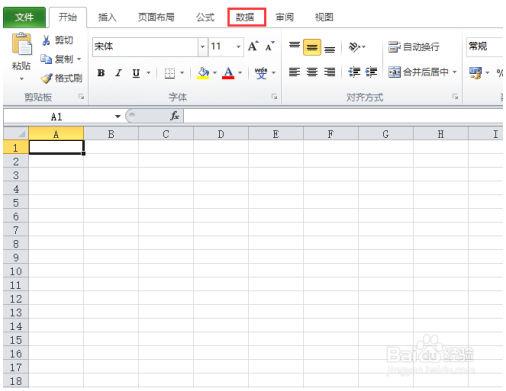Select the column D header
Image resolution: width=506 pixels, height=391 pixels.
click(x=221, y=134)
